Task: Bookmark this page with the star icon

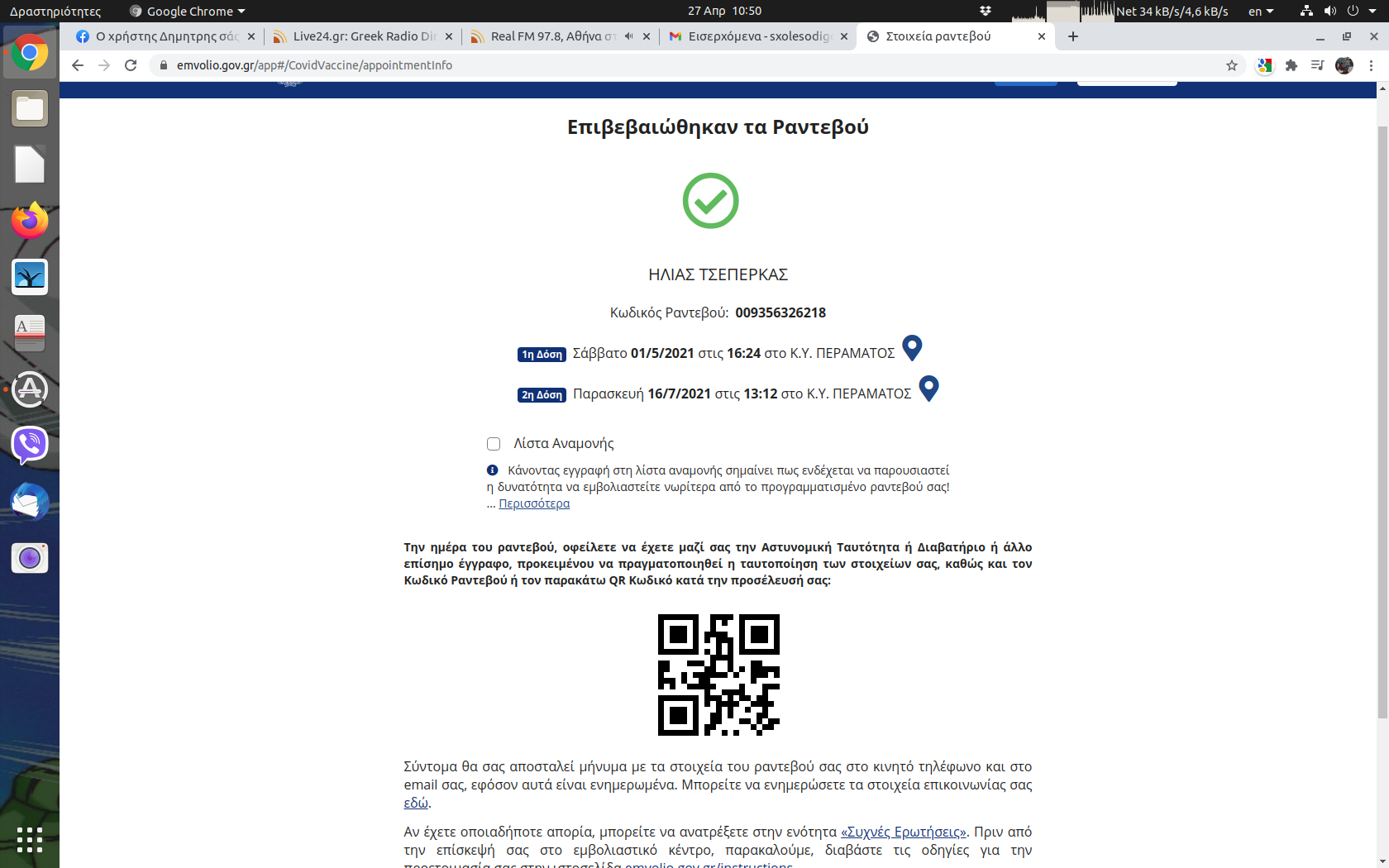Action: 1232,65
